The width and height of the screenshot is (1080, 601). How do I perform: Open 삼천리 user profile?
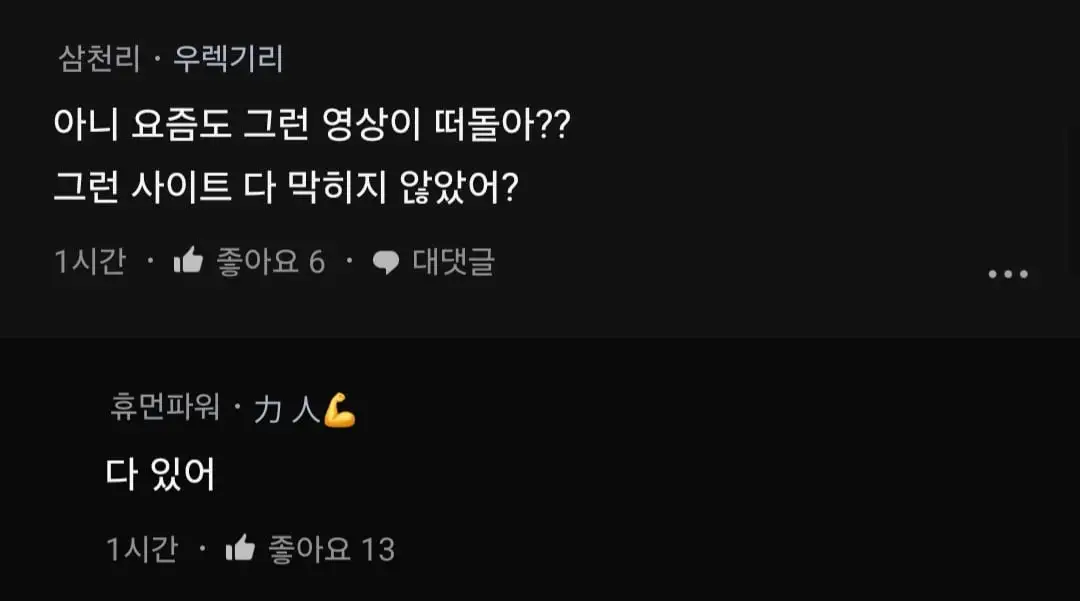click(x=97, y=60)
